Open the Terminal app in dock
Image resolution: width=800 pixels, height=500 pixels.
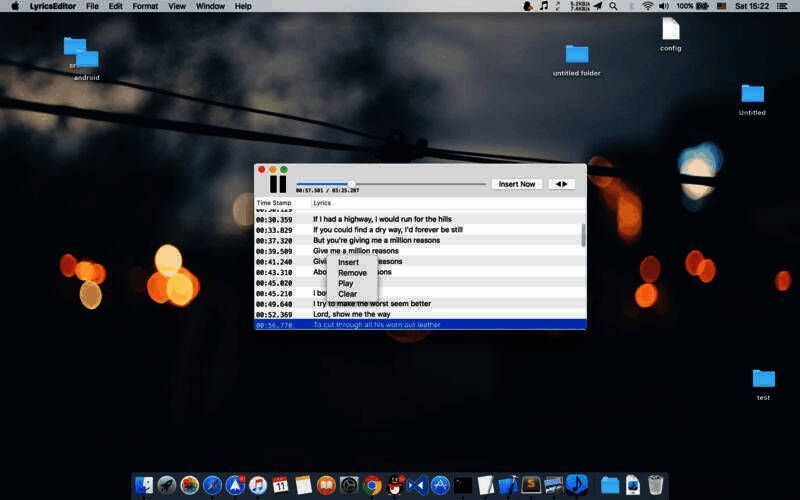[x=462, y=485]
